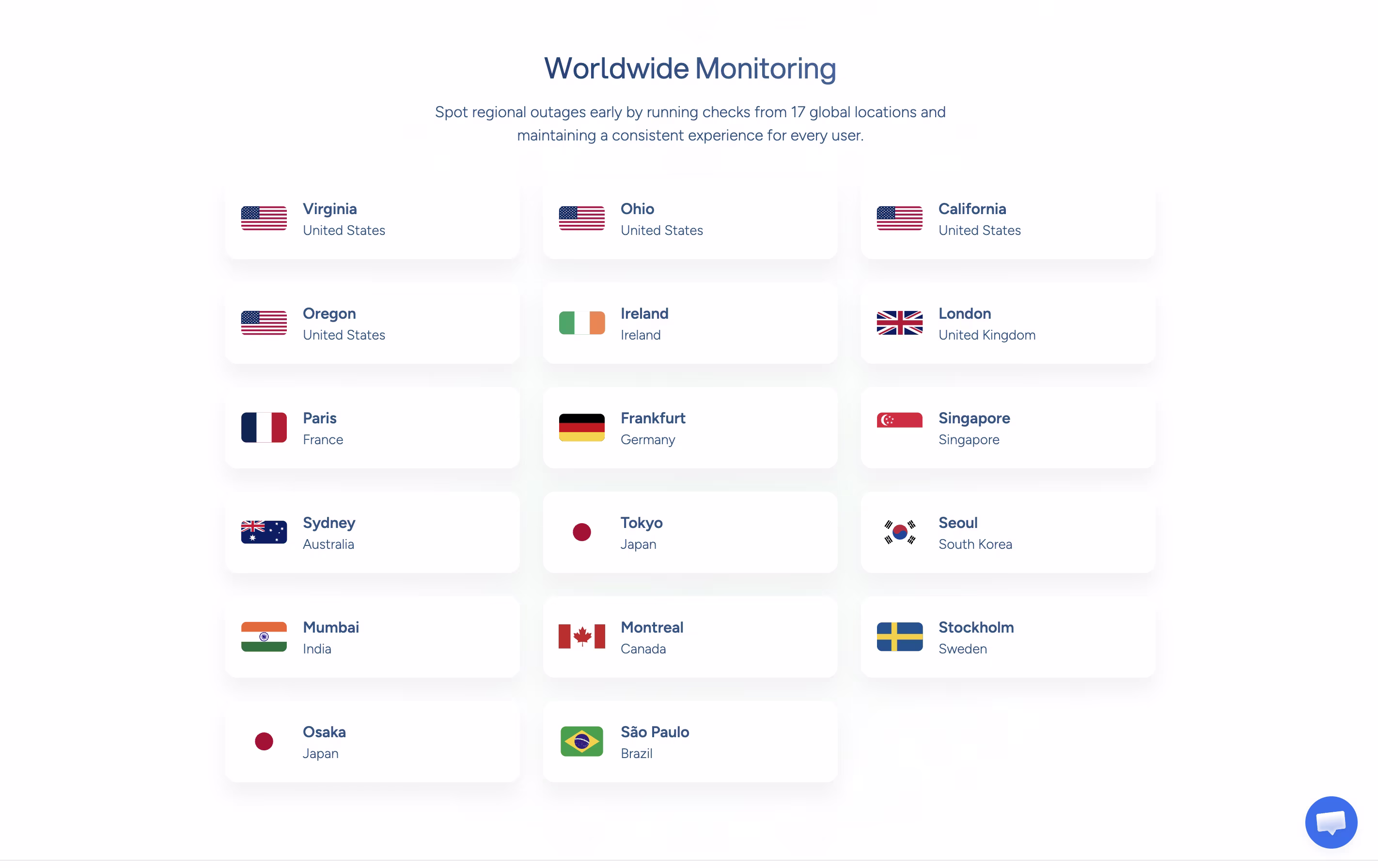Click the German flag beside Frankfurt

[581, 427]
